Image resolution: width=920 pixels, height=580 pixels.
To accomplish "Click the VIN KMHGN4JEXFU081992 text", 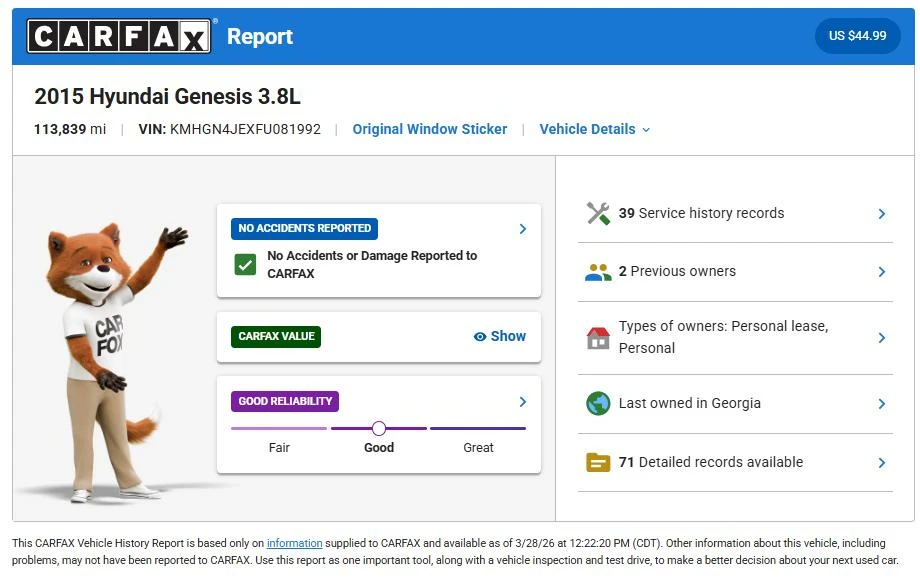I will pos(229,129).
